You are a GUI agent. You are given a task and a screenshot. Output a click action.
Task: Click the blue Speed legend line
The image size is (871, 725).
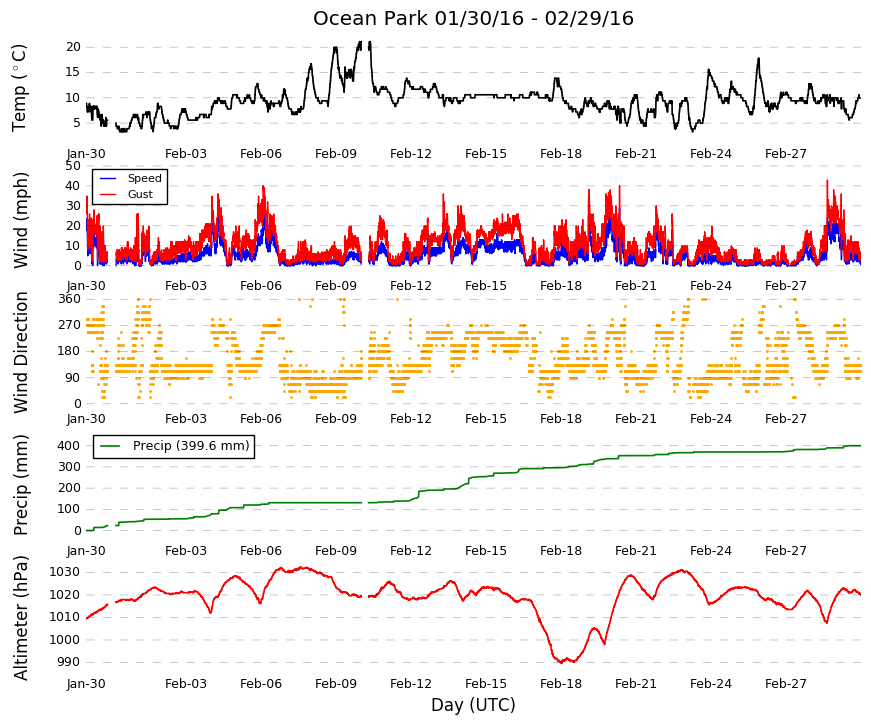point(108,179)
